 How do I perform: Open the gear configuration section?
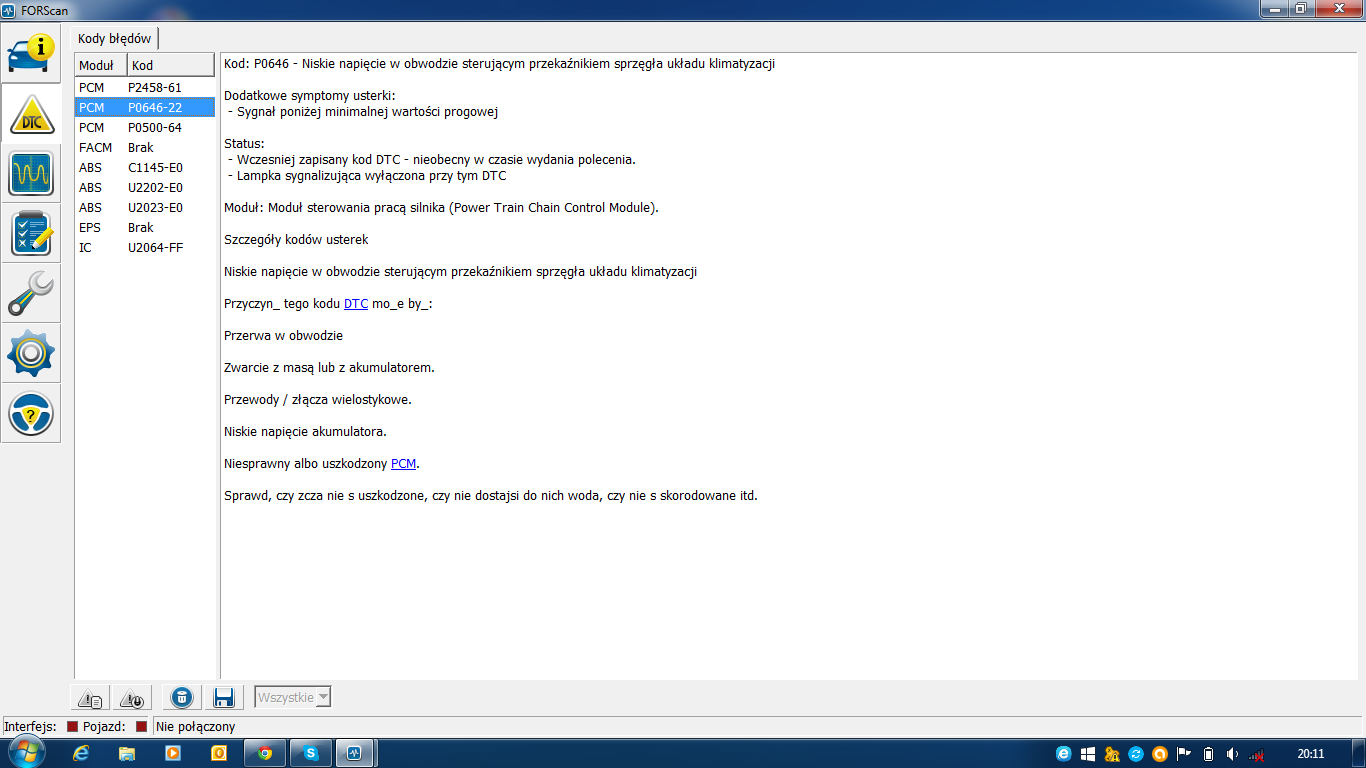(31, 353)
